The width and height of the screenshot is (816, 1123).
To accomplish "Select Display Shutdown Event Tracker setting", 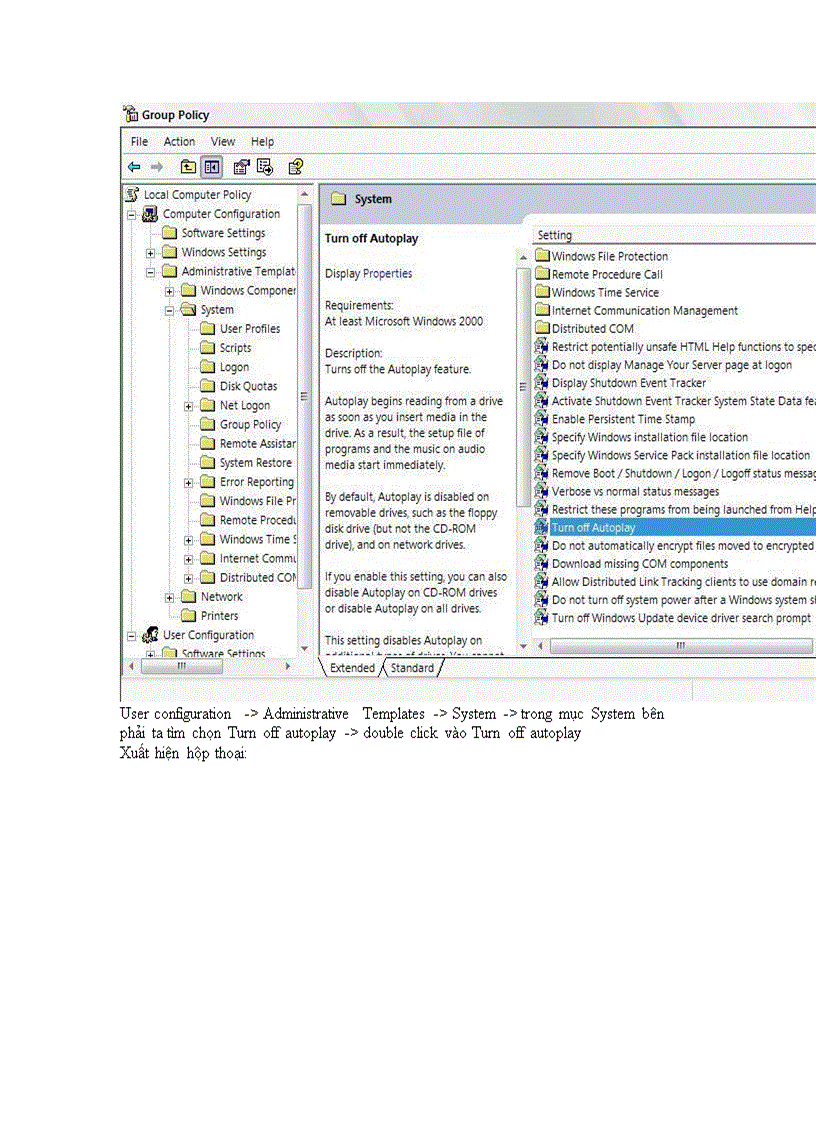I will tap(628, 383).
